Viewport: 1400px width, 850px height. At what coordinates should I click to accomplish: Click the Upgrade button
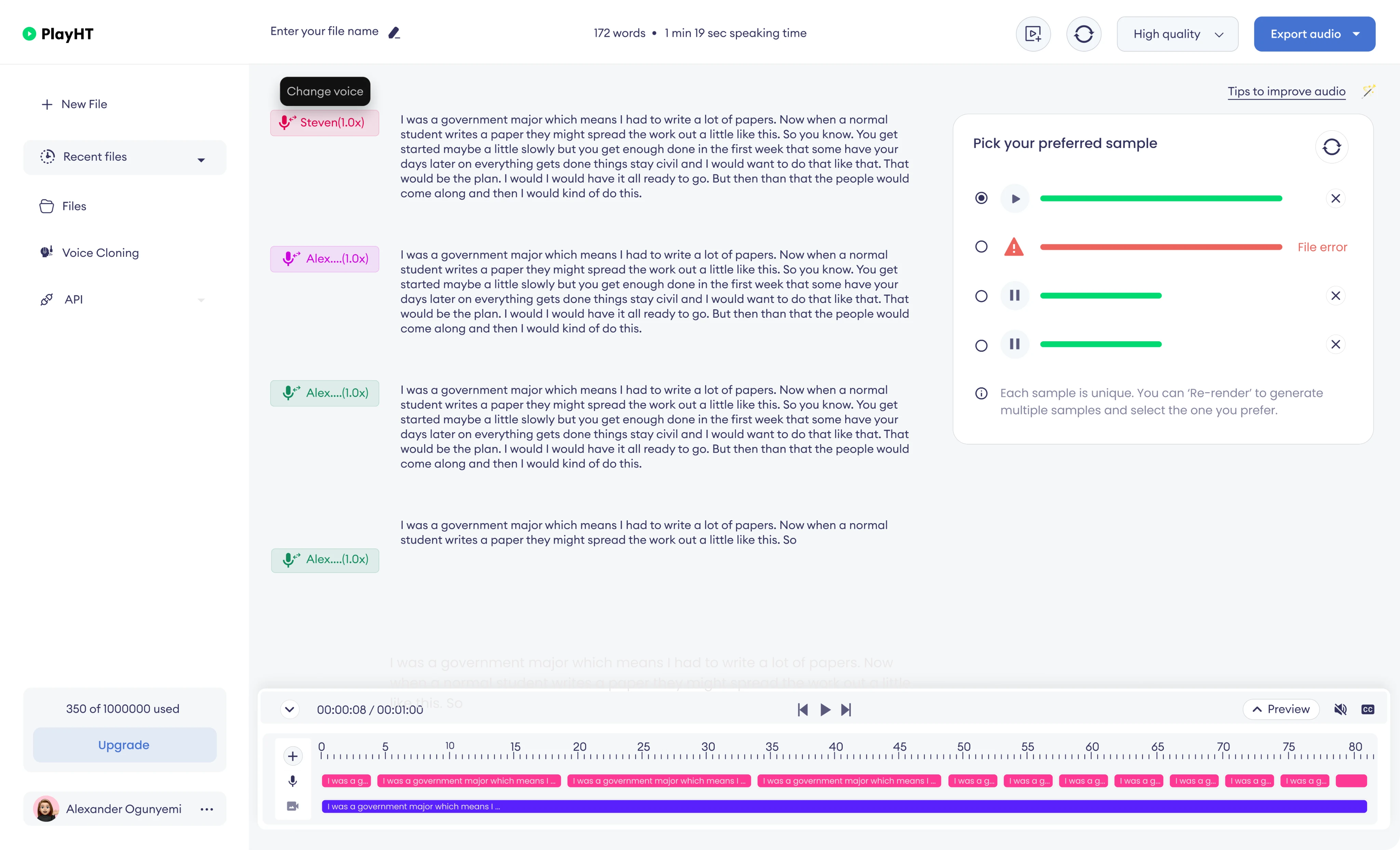pyautogui.click(x=124, y=745)
